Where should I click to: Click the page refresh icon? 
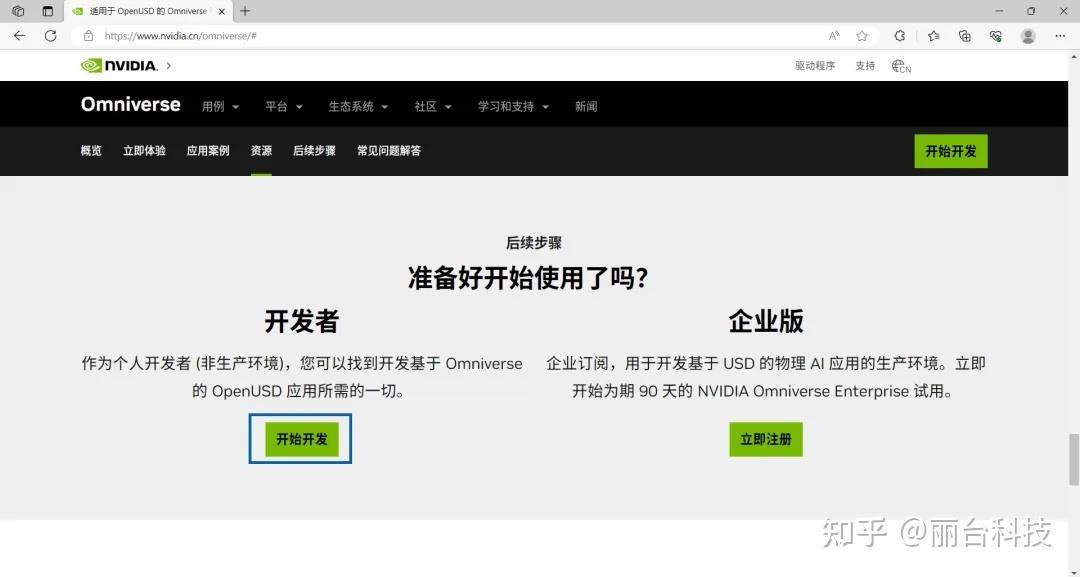pyautogui.click(x=50, y=35)
